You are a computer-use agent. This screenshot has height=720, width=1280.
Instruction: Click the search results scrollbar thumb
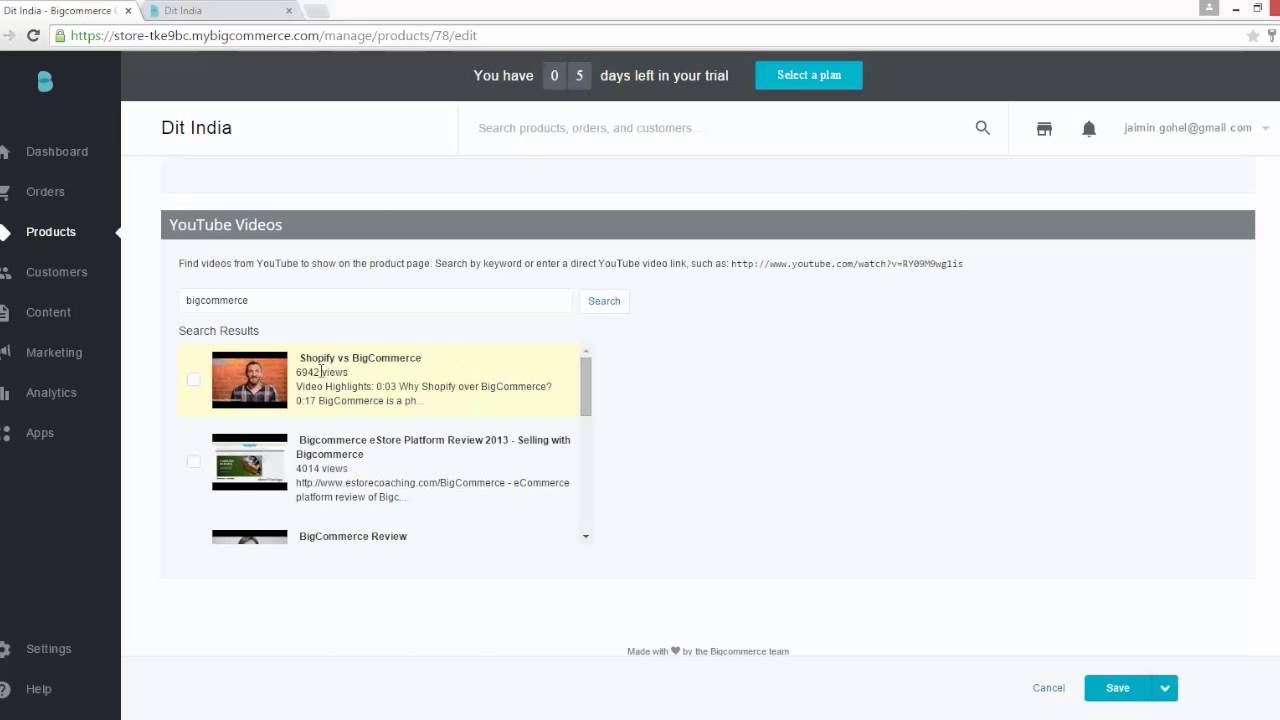coord(586,386)
